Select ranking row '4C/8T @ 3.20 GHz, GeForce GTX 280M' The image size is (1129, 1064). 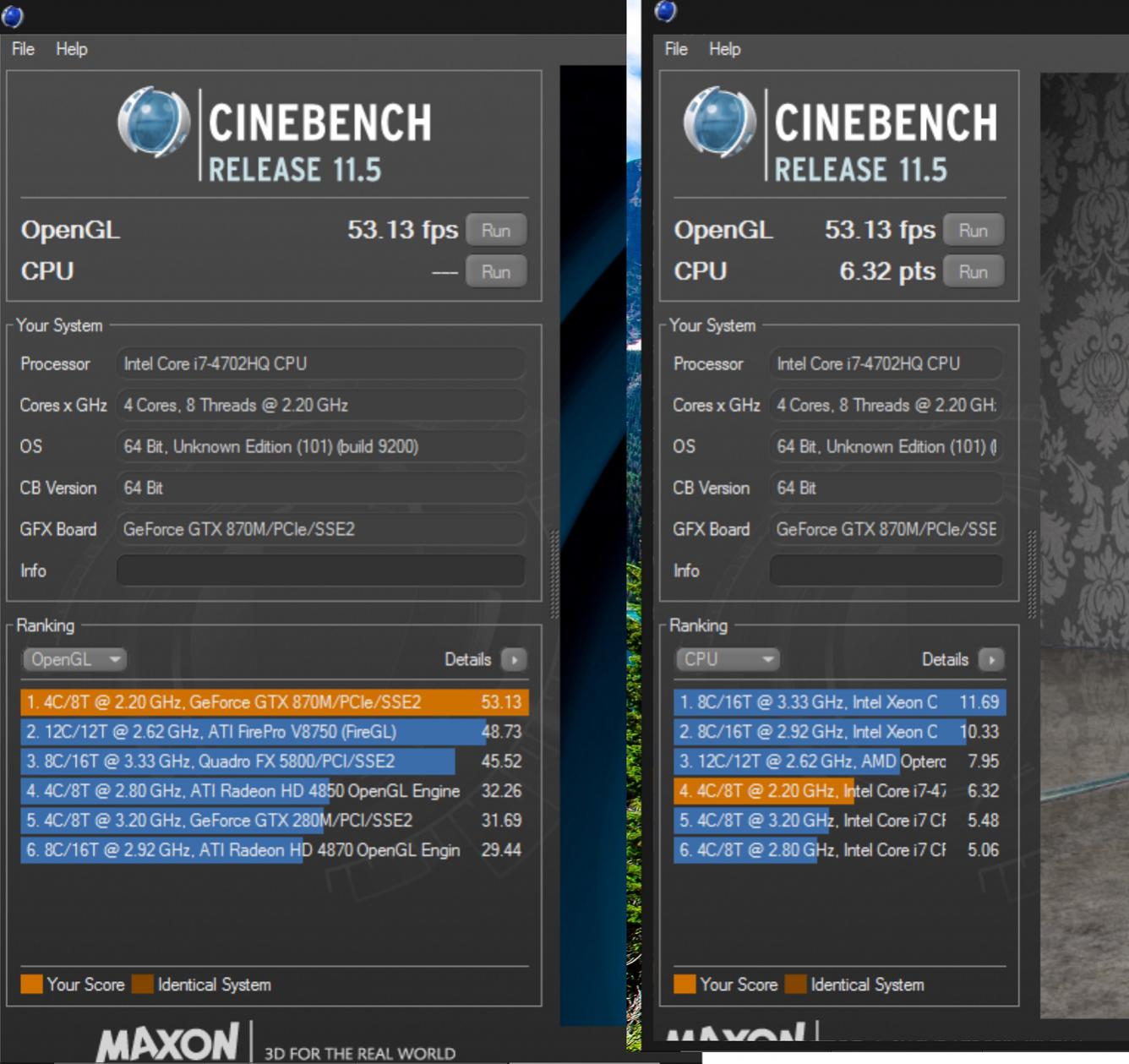(x=275, y=821)
